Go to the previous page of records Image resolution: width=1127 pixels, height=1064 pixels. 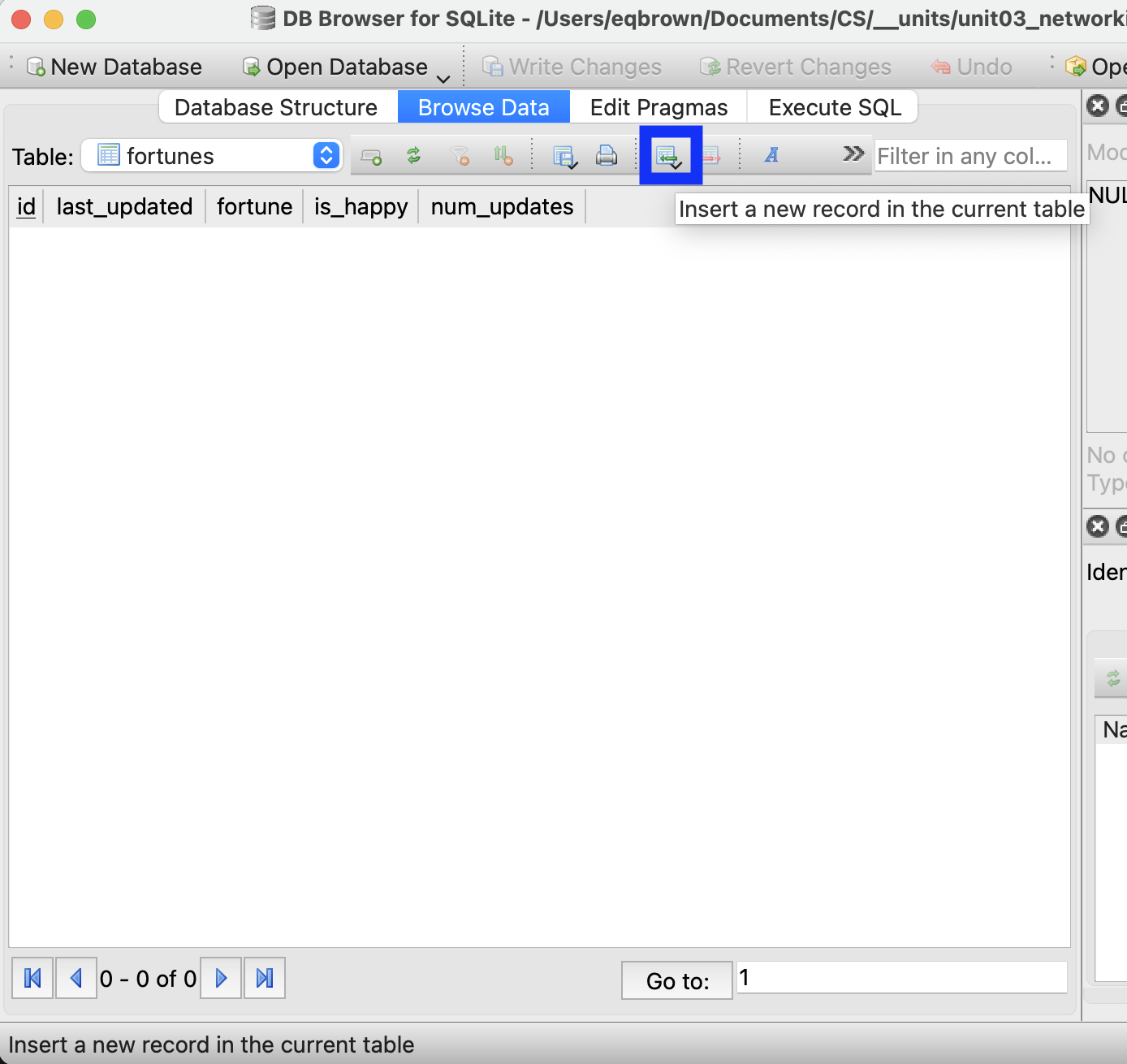coord(76,978)
